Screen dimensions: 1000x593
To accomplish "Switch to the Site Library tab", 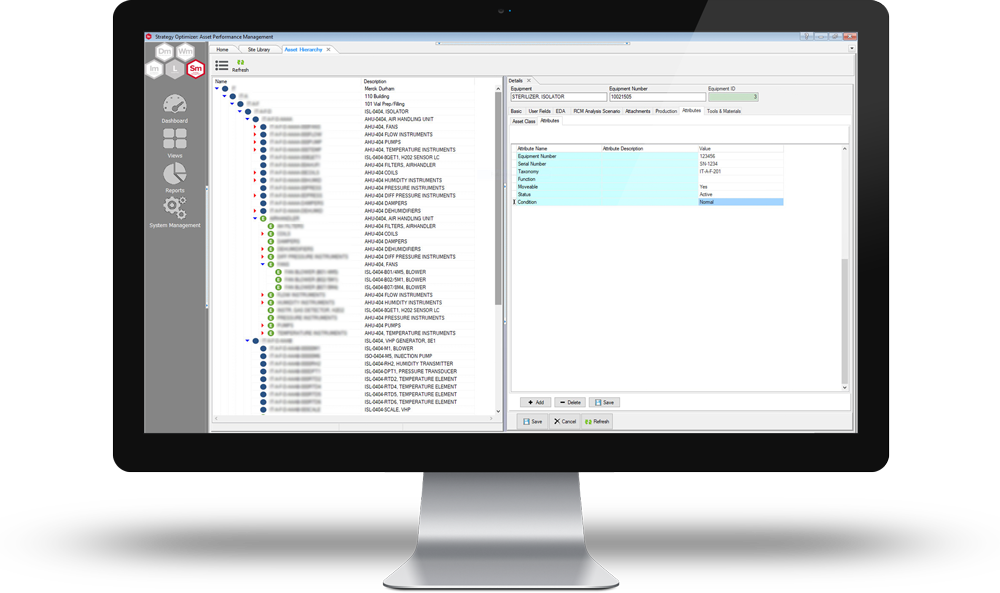I will pos(258,50).
